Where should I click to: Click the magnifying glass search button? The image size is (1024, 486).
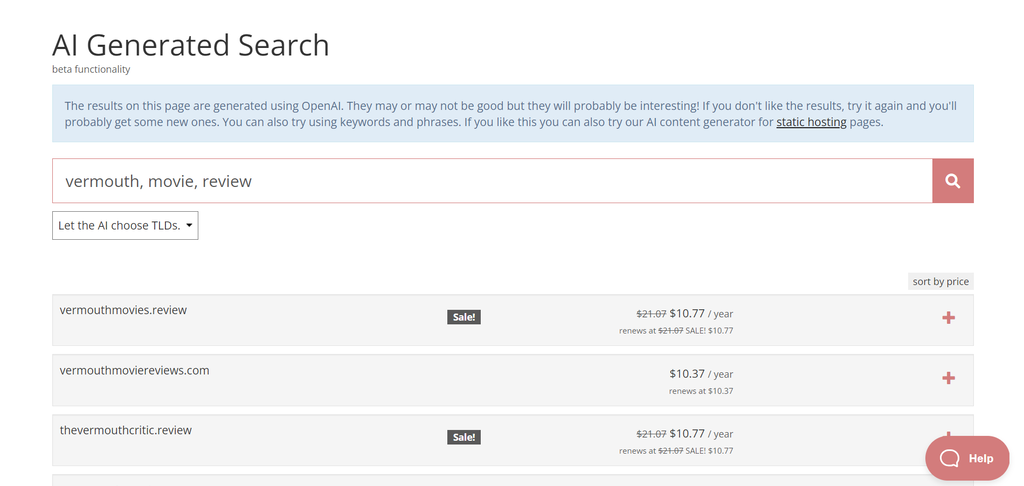(x=952, y=181)
